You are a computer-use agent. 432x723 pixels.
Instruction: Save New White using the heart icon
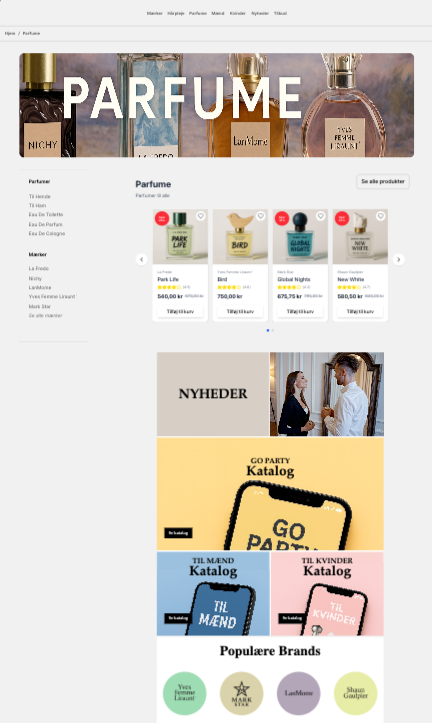pos(380,216)
